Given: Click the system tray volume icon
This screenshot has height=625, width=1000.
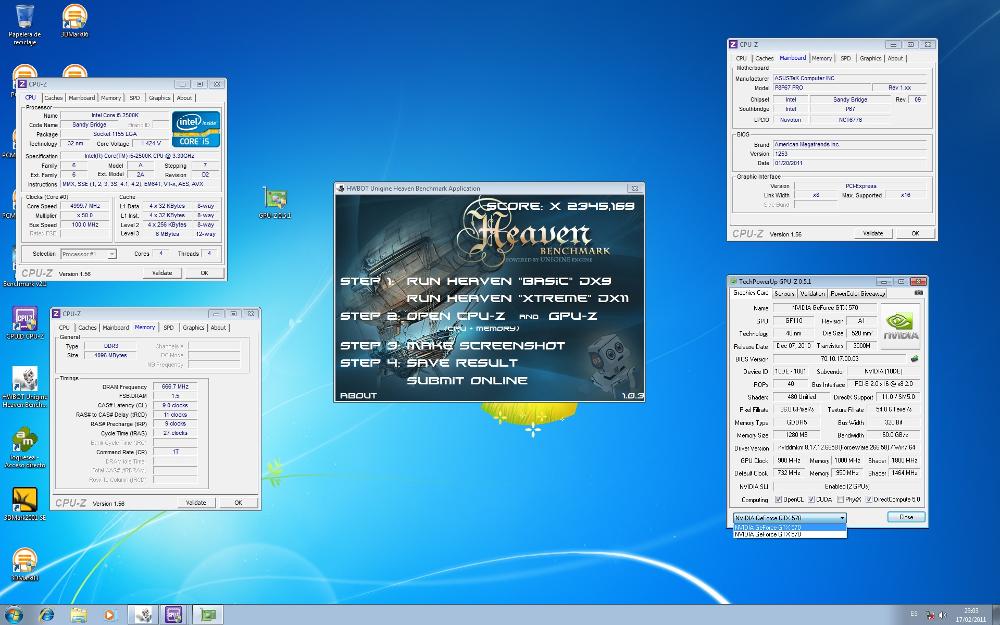Looking at the screenshot, I should 941,615.
